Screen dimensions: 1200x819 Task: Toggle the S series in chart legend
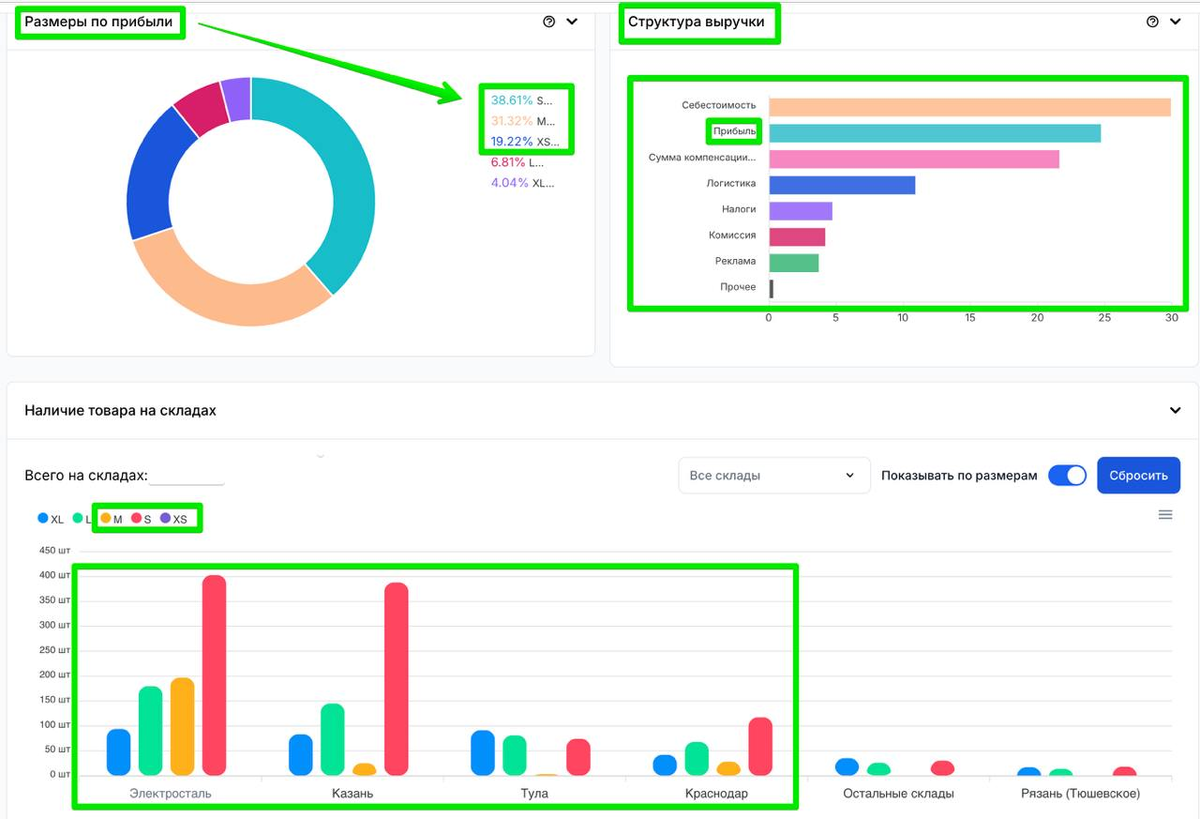coord(141,519)
